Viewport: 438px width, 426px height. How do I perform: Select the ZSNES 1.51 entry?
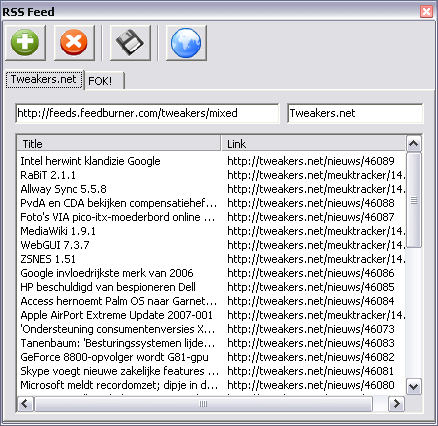(212, 259)
